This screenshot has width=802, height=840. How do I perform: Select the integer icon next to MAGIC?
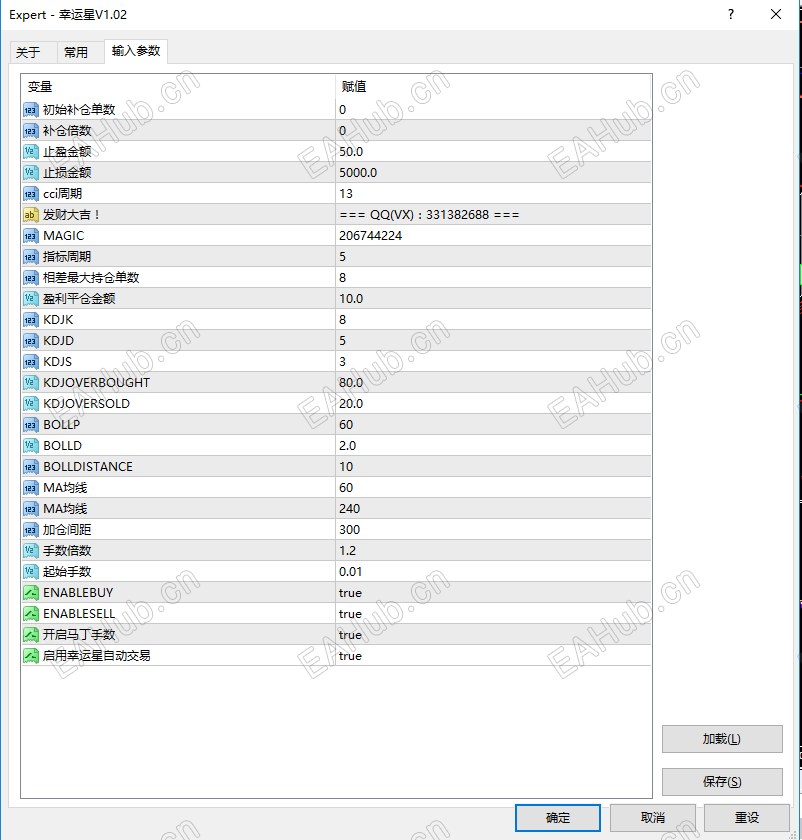31,235
